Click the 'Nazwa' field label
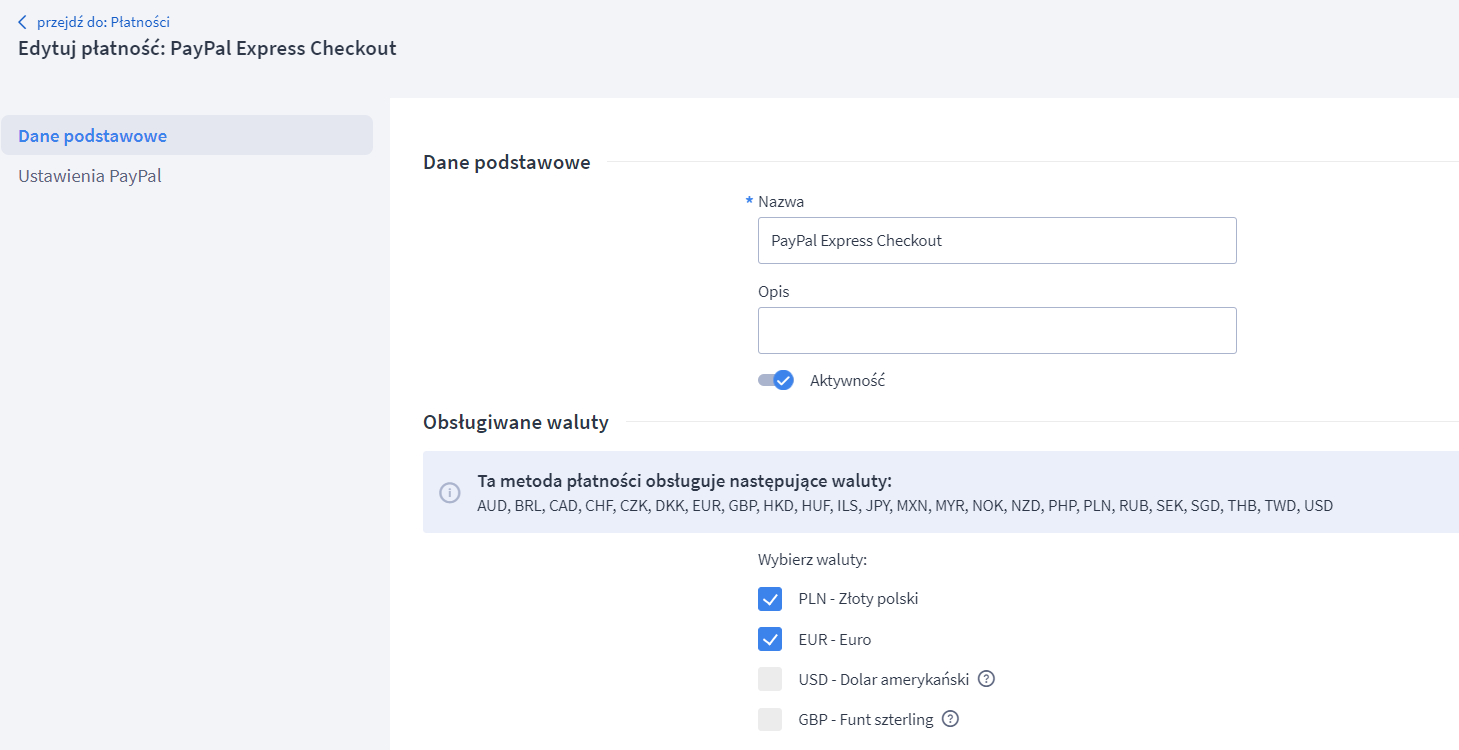 (x=781, y=202)
